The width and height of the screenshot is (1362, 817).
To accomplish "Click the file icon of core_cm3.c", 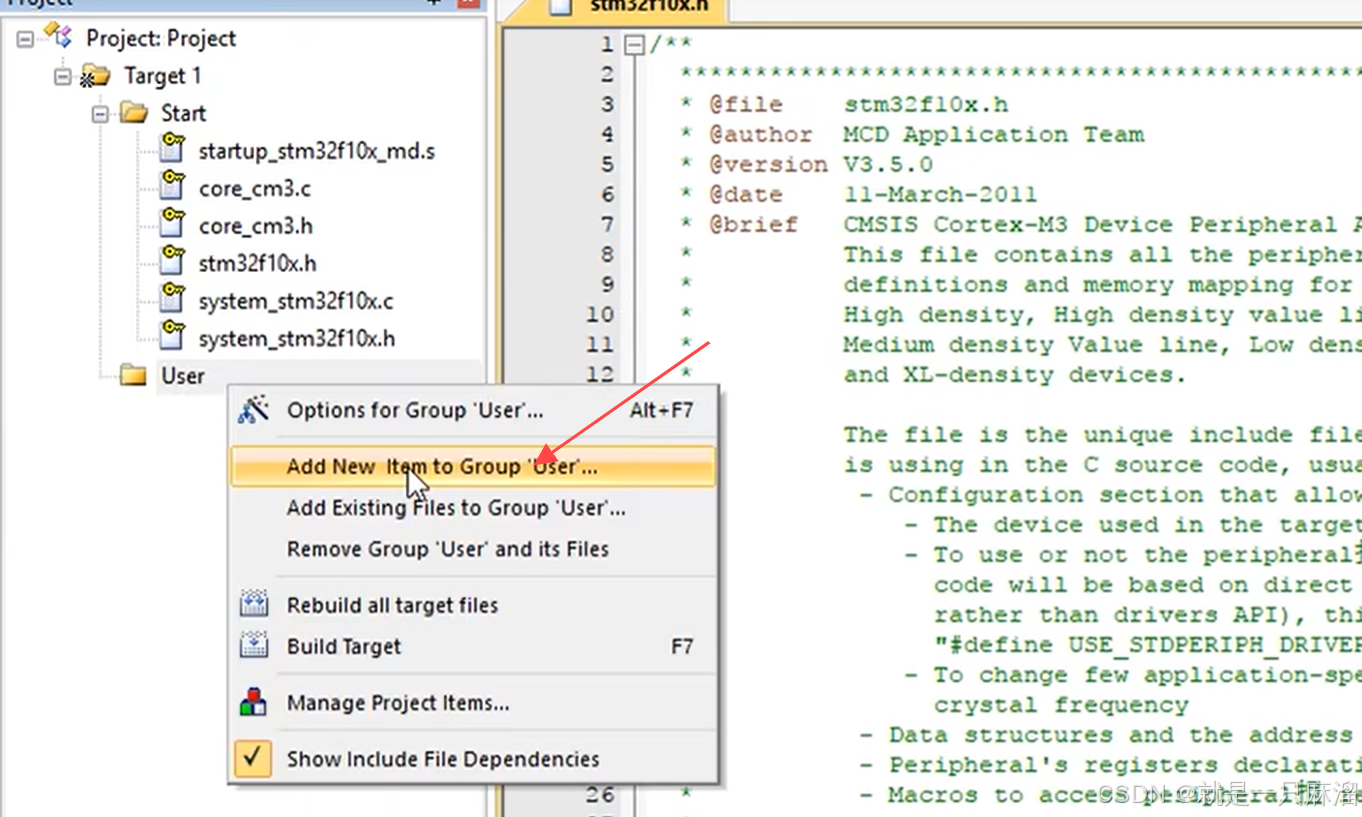I will click(172, 186).
